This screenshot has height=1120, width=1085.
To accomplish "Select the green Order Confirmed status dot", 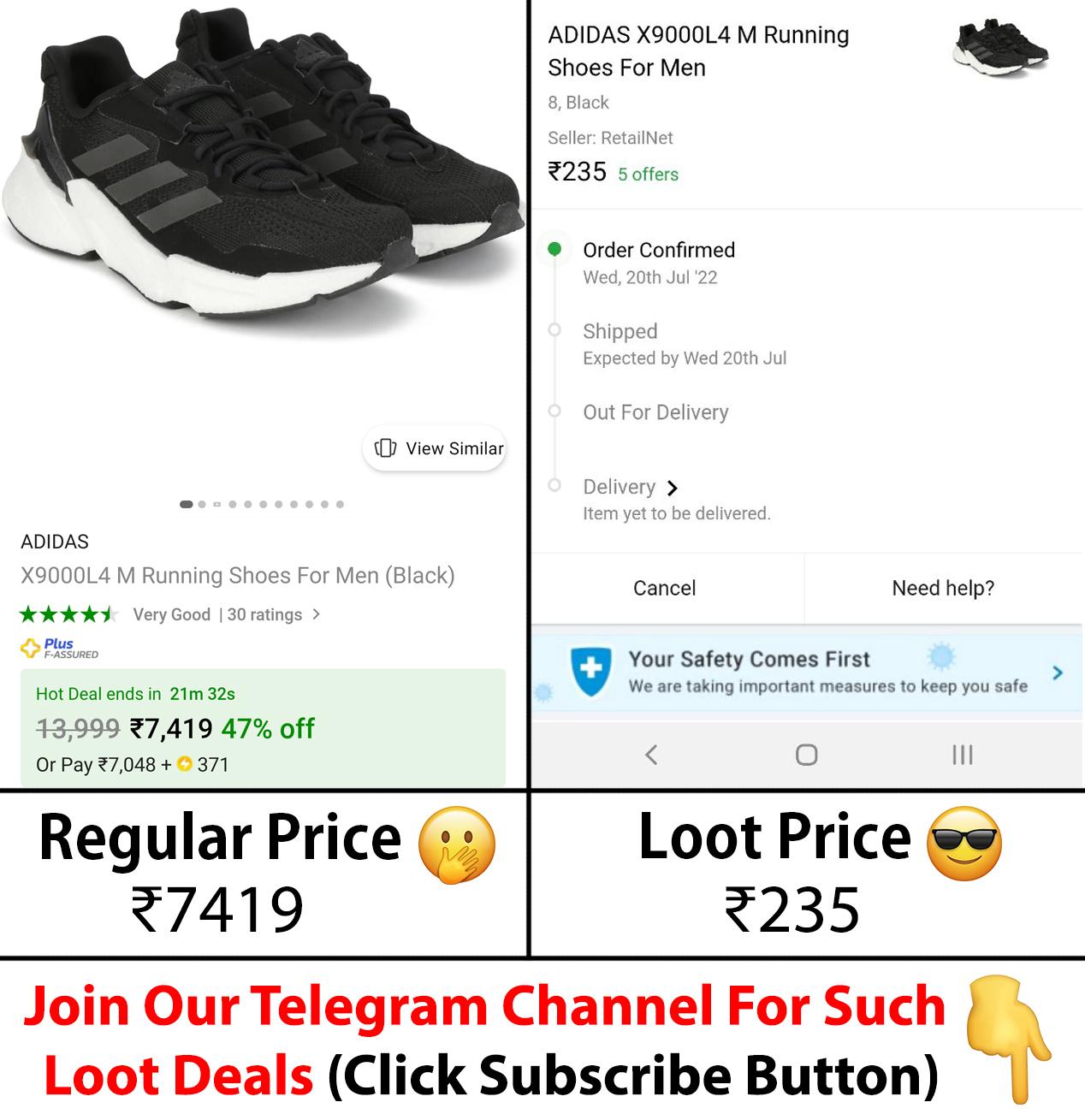I will [554, 249].
